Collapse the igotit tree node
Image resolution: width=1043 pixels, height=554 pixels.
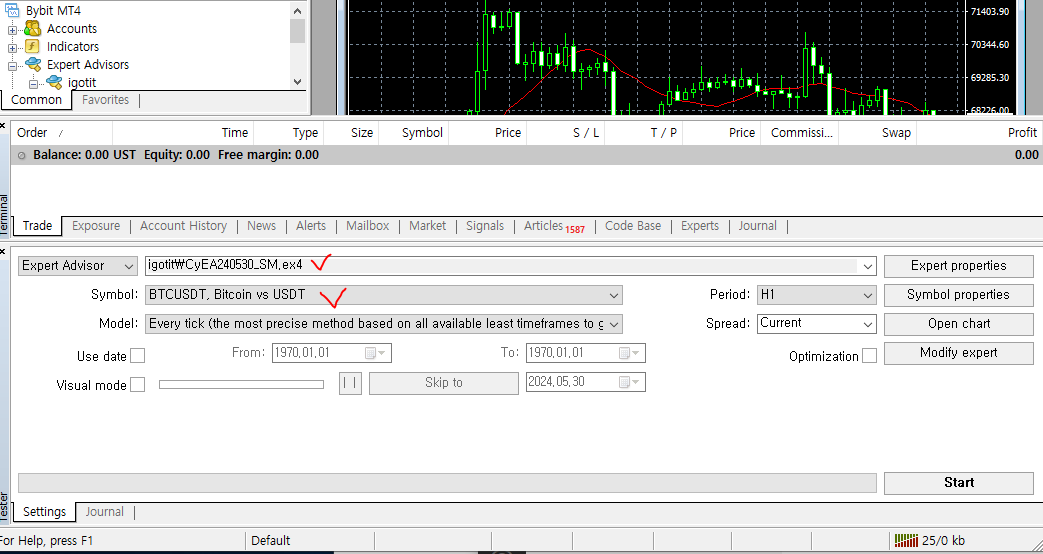[x=33, y=84]
